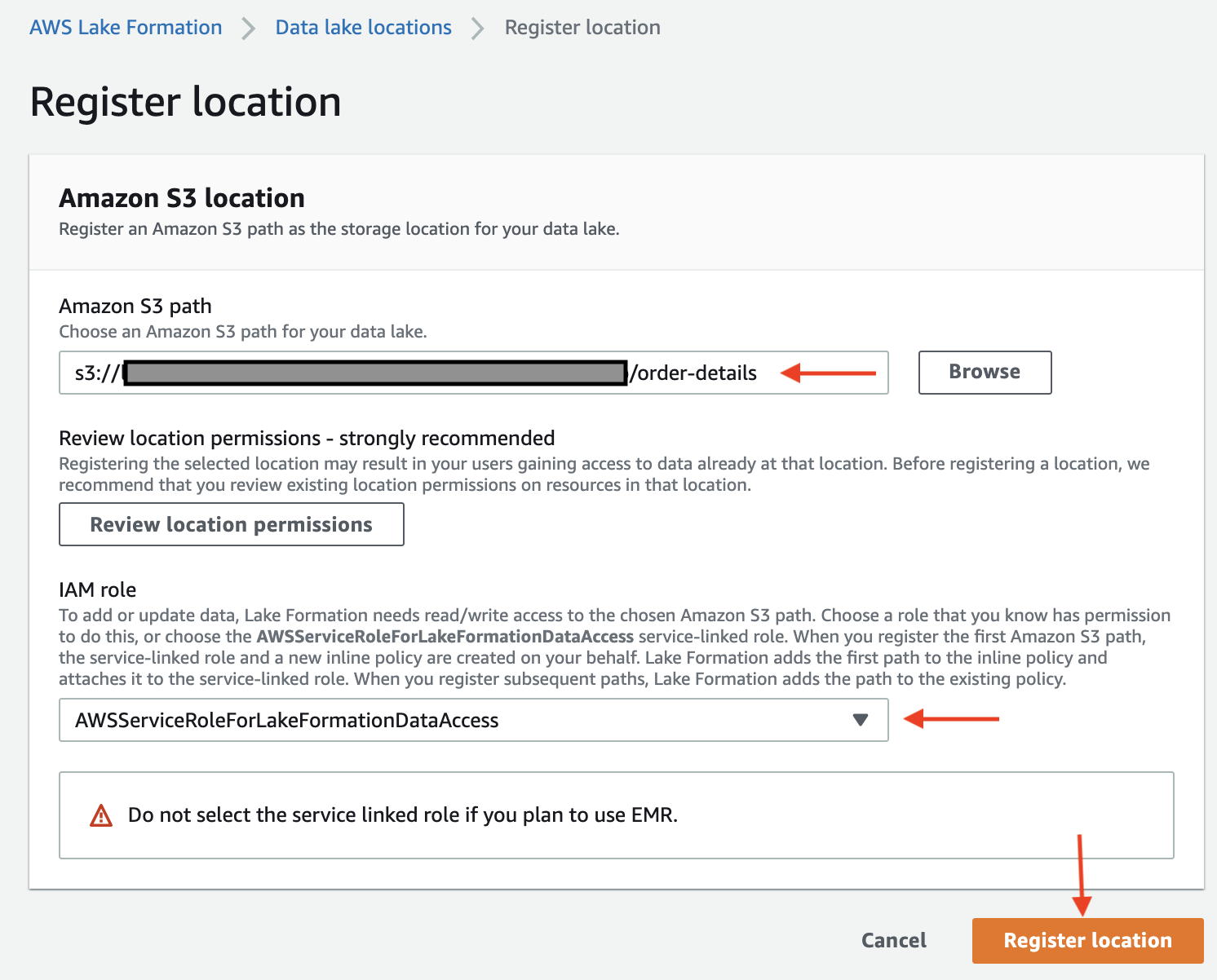Image resolution: width=1217 pixels, height=980 pixels.
Task: Click the Amazon S3 path input field
Action: pyautogui.click(x=473, y=373)
